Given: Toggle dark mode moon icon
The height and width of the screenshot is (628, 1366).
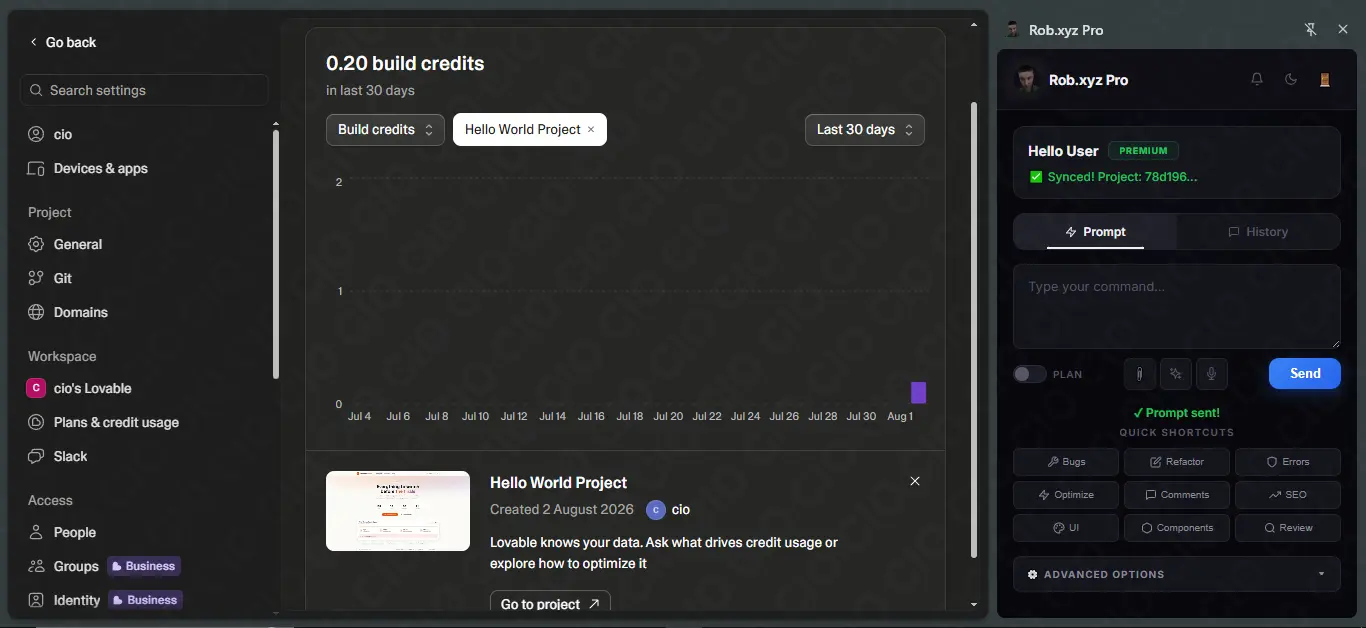Looking at the screenshot, I should pyautogui.click(x=1291, y=80).
